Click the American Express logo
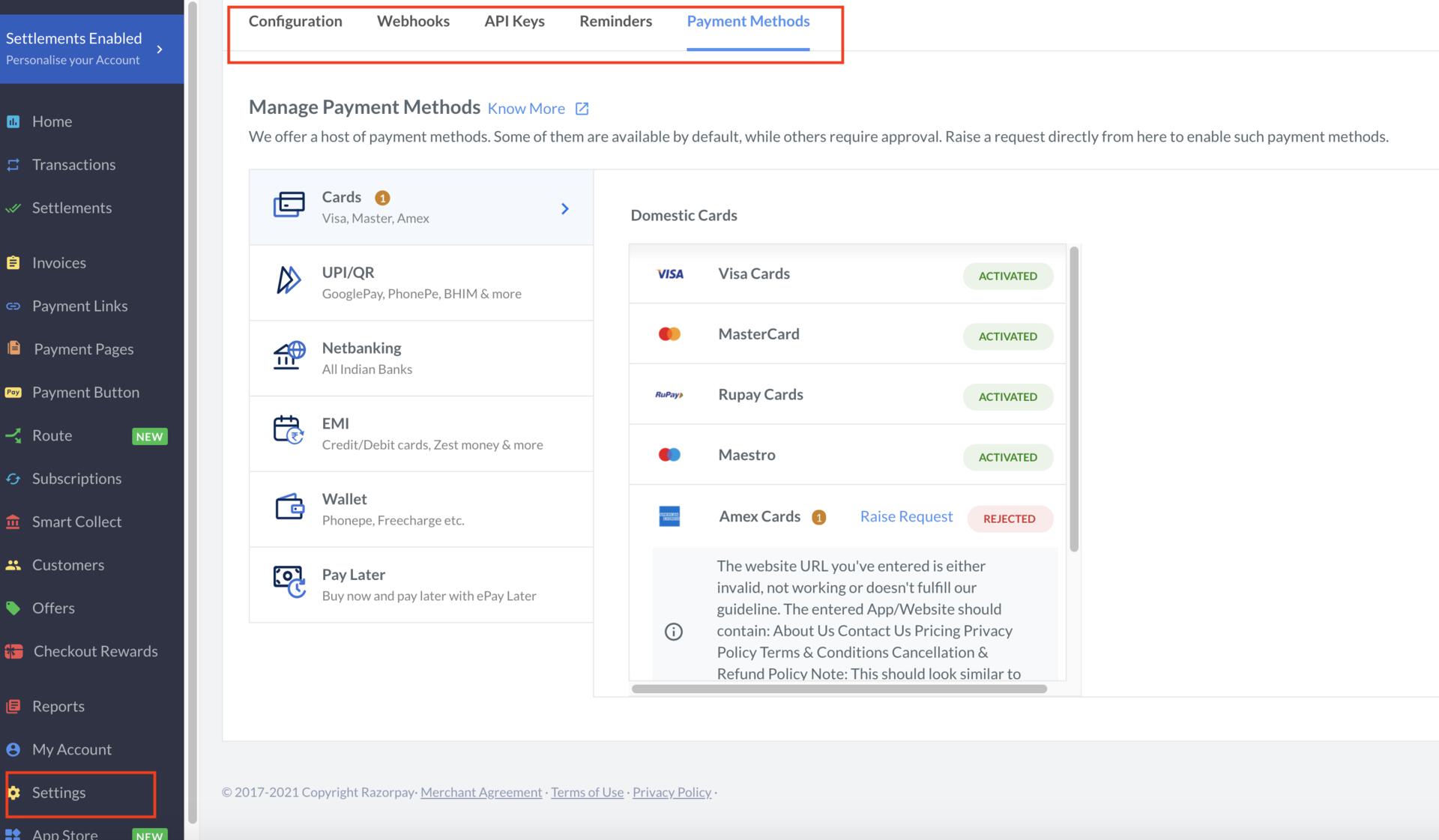 [x=669, y=516]
